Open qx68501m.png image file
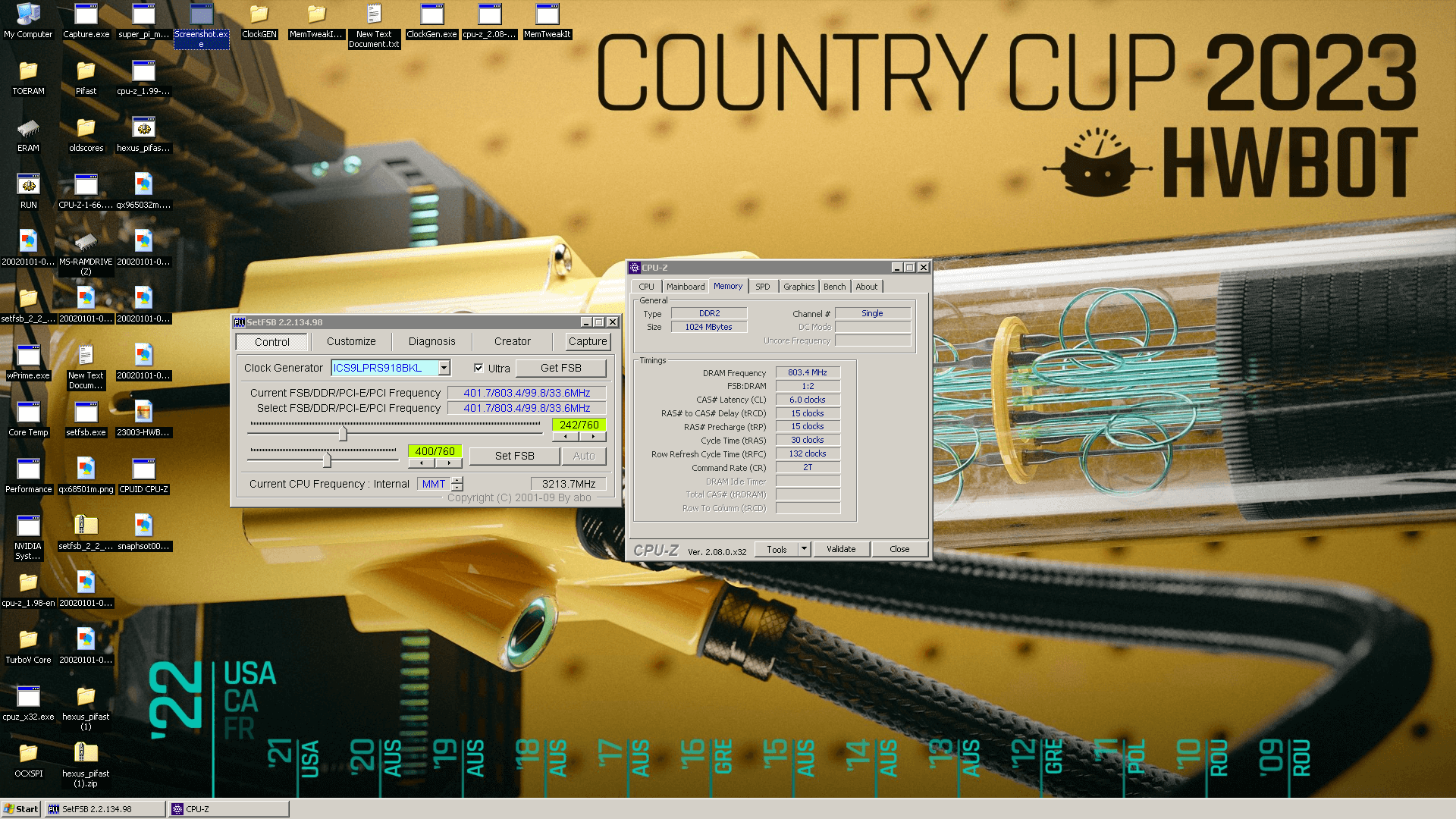1456x819 pixels. point(86,476)
